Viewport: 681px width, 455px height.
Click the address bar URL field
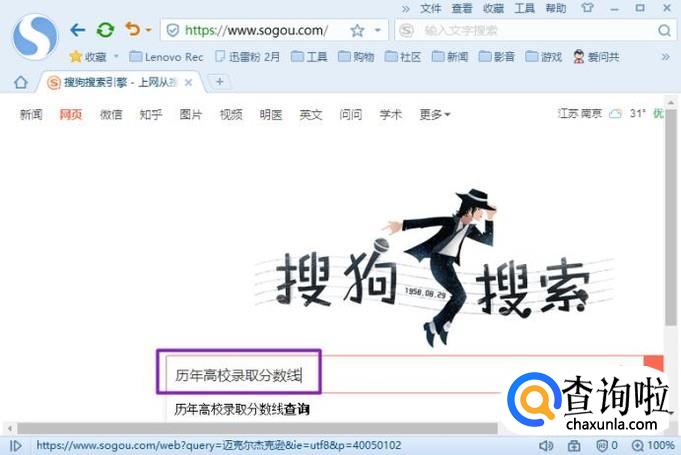(256, 30)
